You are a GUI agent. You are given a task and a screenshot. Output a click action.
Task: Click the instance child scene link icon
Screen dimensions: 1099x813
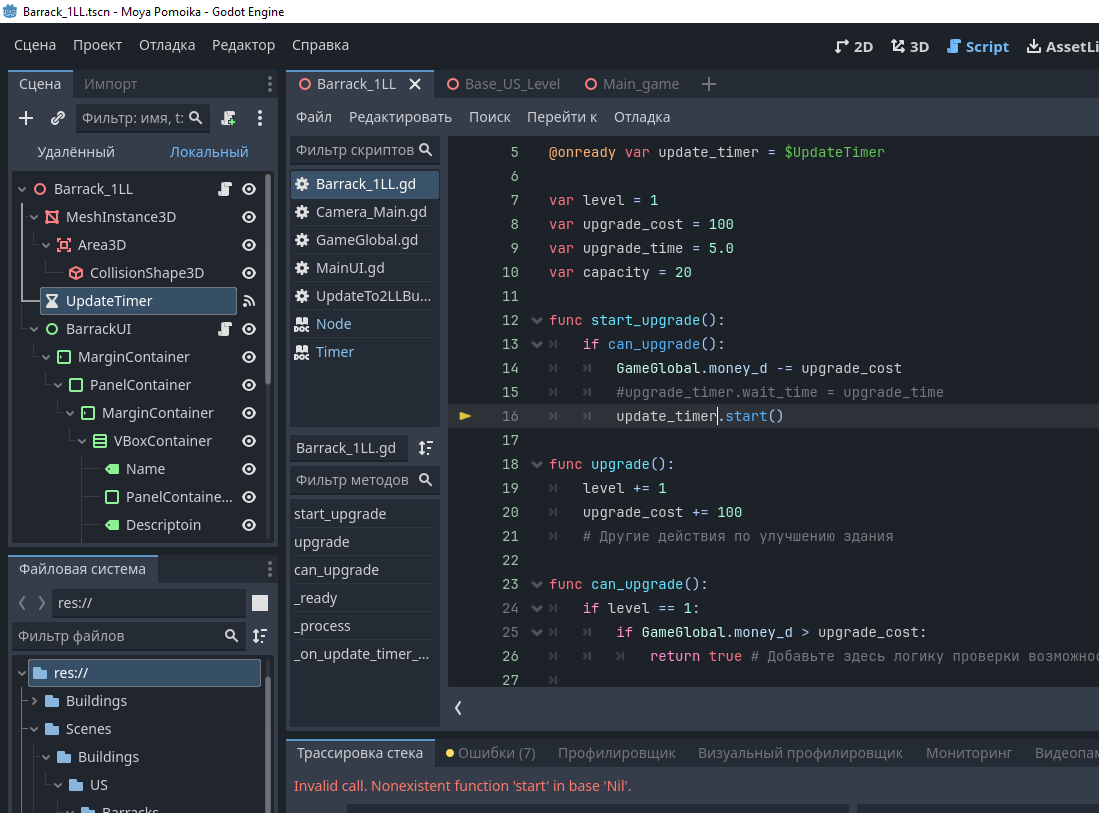coord(58,118)
